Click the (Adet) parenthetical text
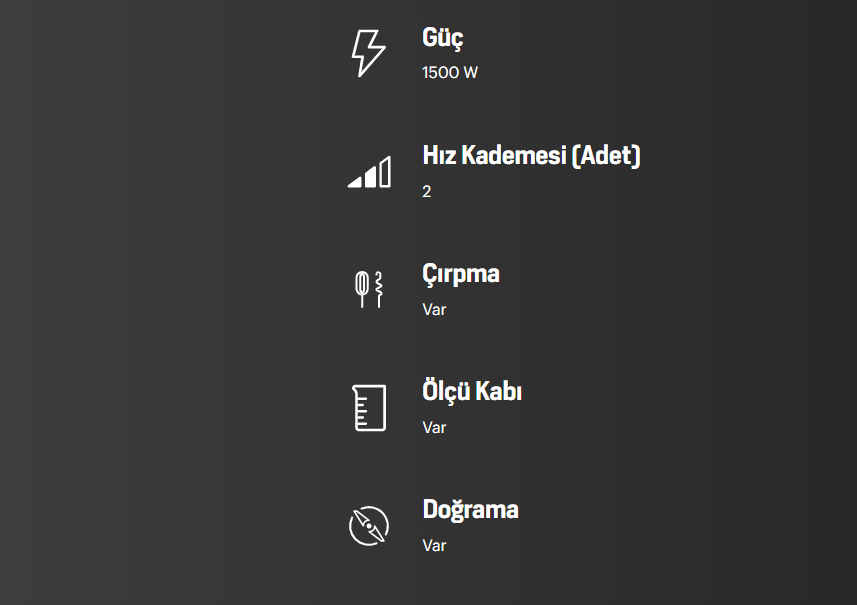Viewport: 857px width, 605px height. pyautogui.click(x=606, y=156)
